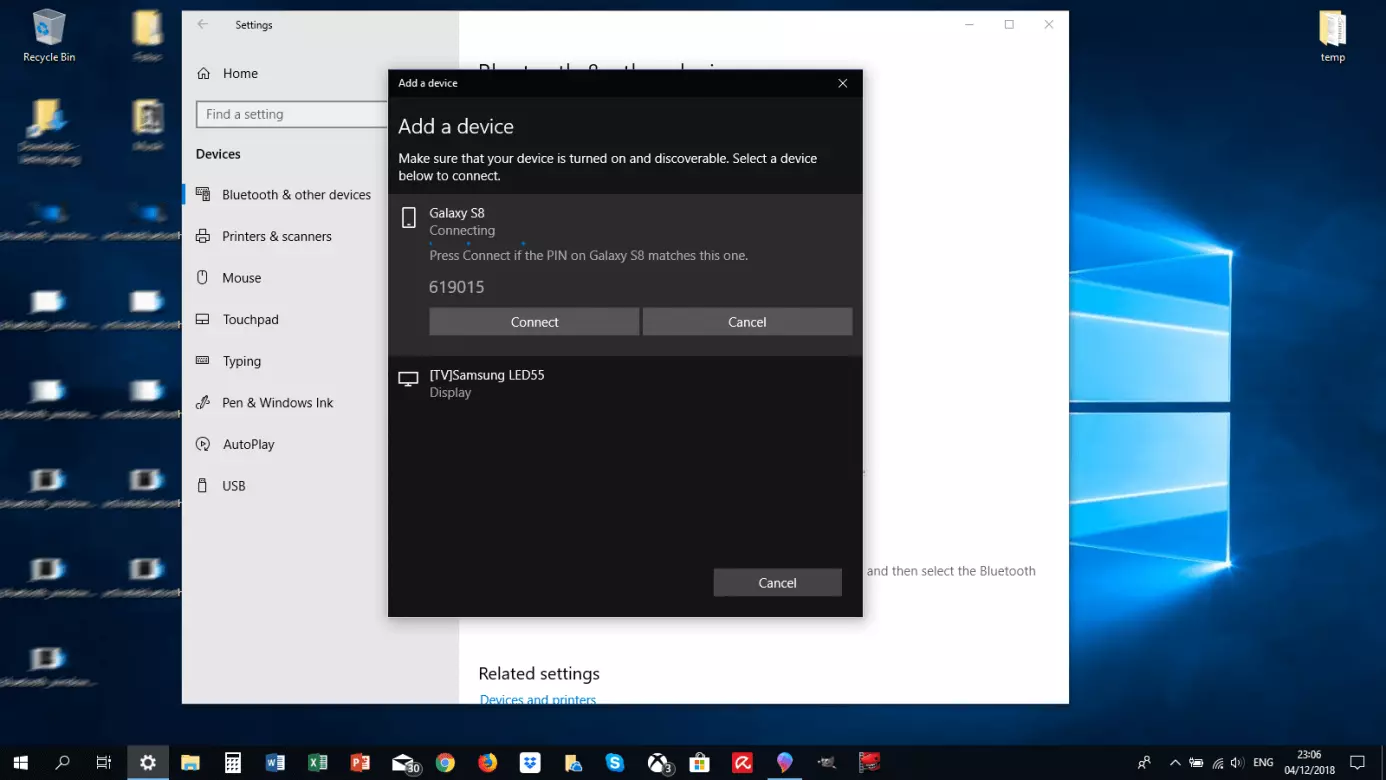Go to Printers & scanners settings
1386x780 pixels.
(x=276, y=237)
